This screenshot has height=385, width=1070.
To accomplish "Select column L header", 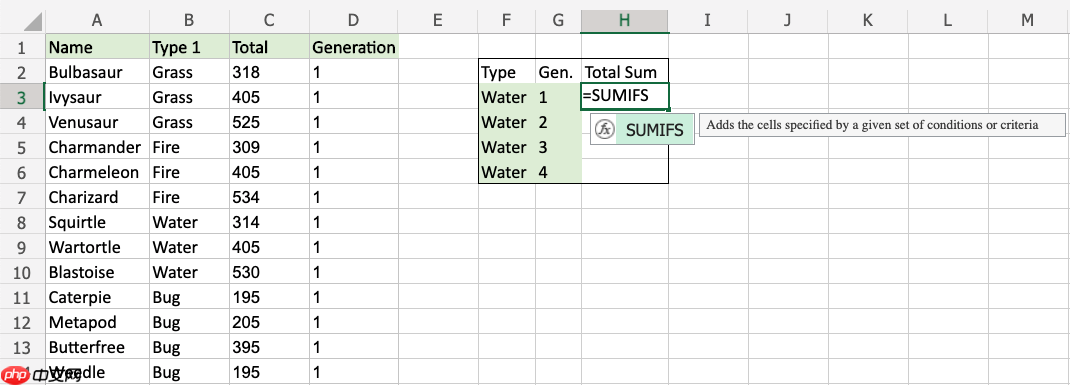I will (x=948, y=20).
